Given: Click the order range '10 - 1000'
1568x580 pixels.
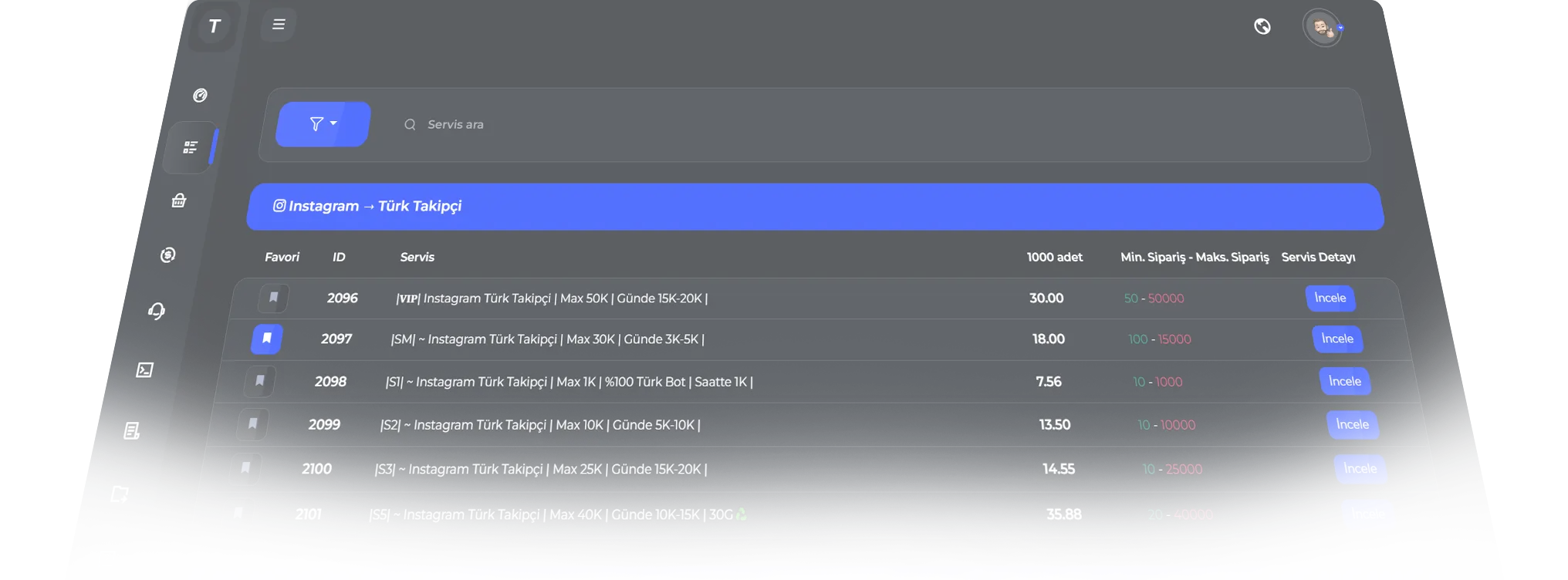Looking at the screenshot, I should pos(1157,382).
